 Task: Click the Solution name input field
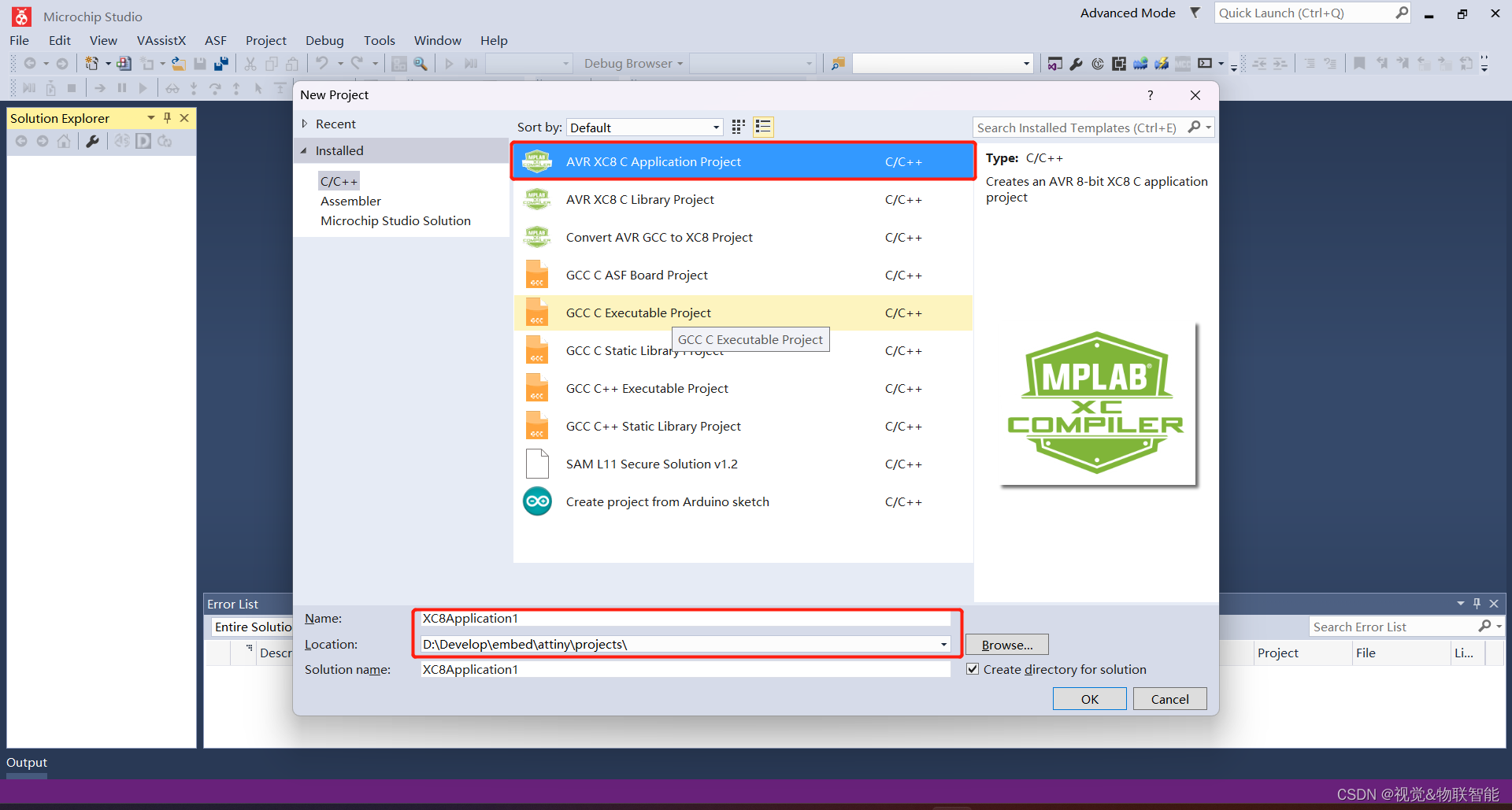click(685, 669)
